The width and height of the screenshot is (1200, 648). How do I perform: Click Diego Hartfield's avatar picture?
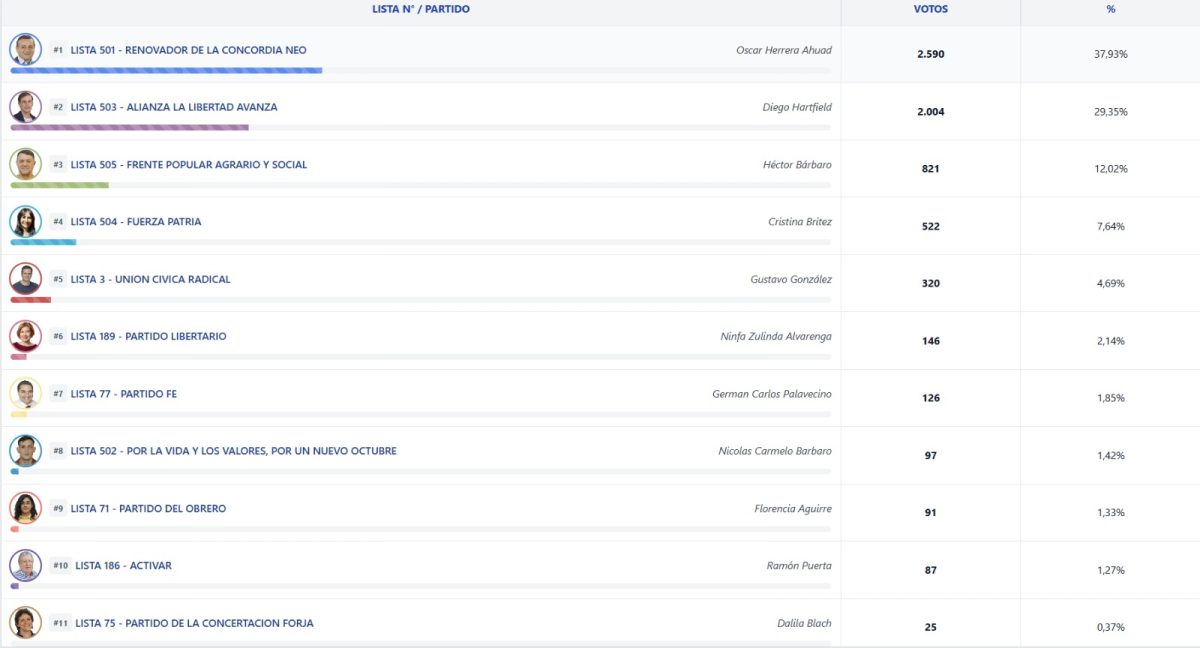[25, 106]
